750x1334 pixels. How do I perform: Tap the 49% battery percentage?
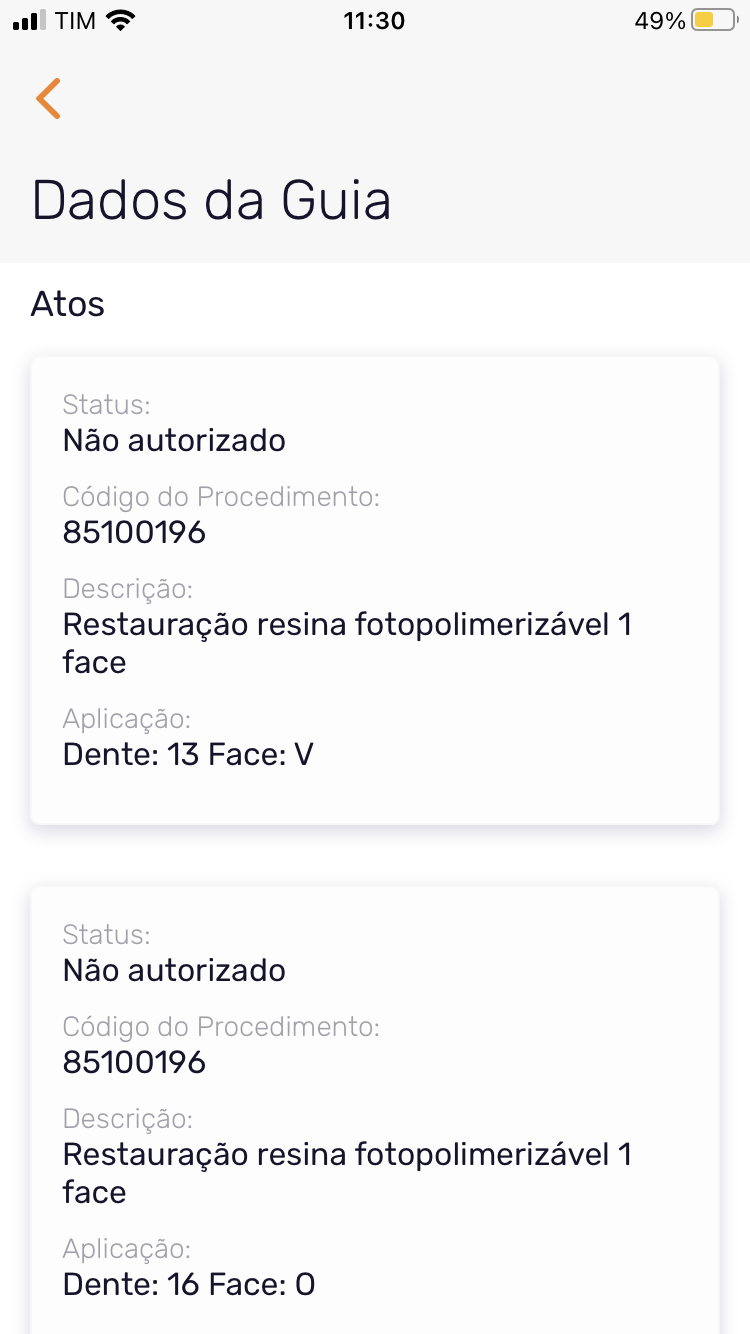point(659,21)
